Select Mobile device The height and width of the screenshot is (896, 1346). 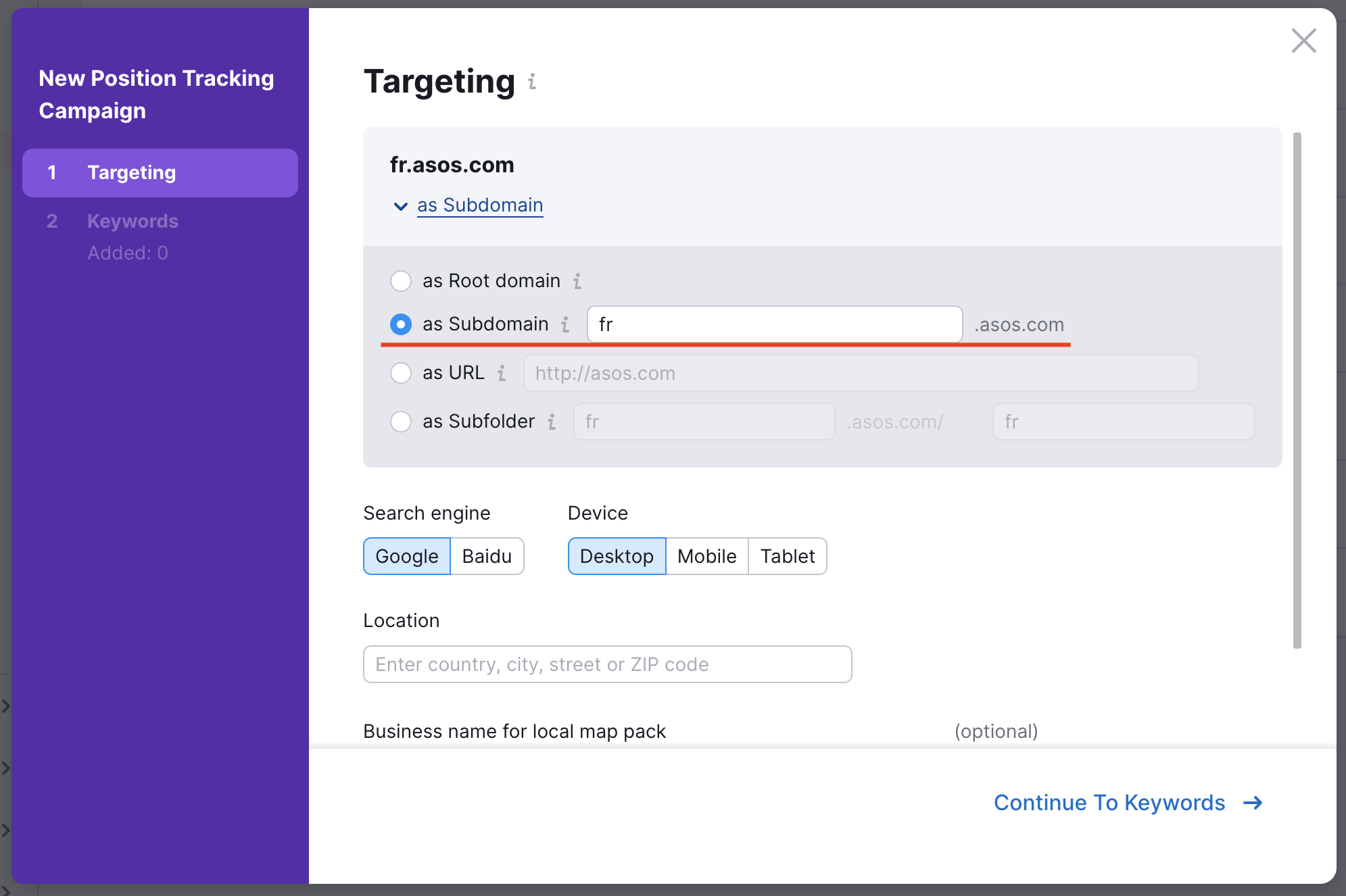pos(707,556)
